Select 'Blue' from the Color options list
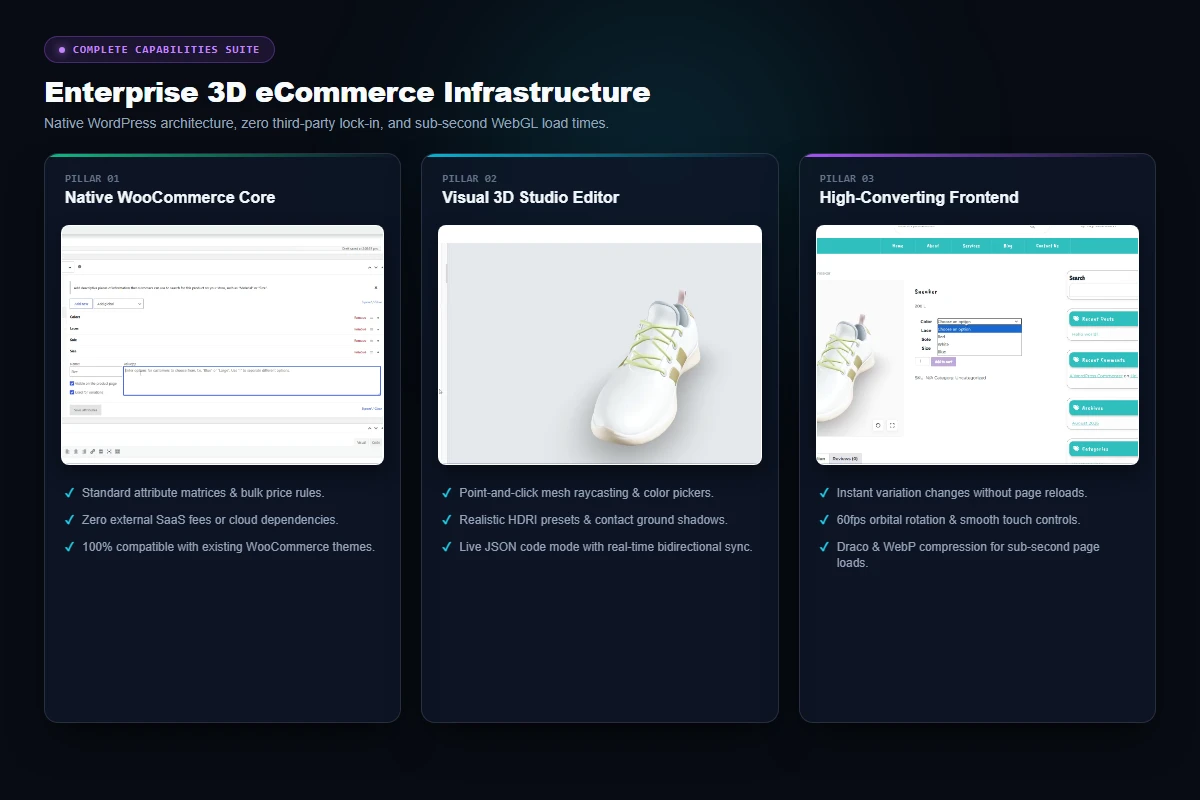 point(979,352)
